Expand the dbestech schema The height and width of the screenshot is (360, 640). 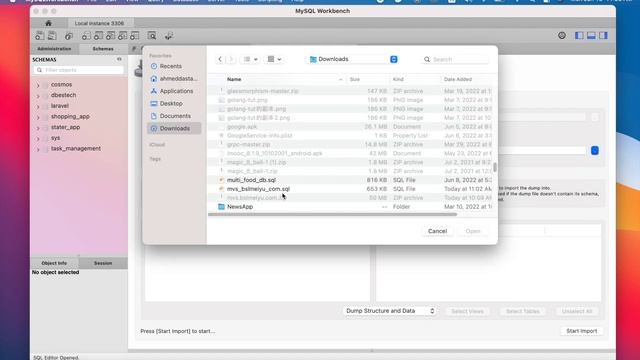pos(38,96)
